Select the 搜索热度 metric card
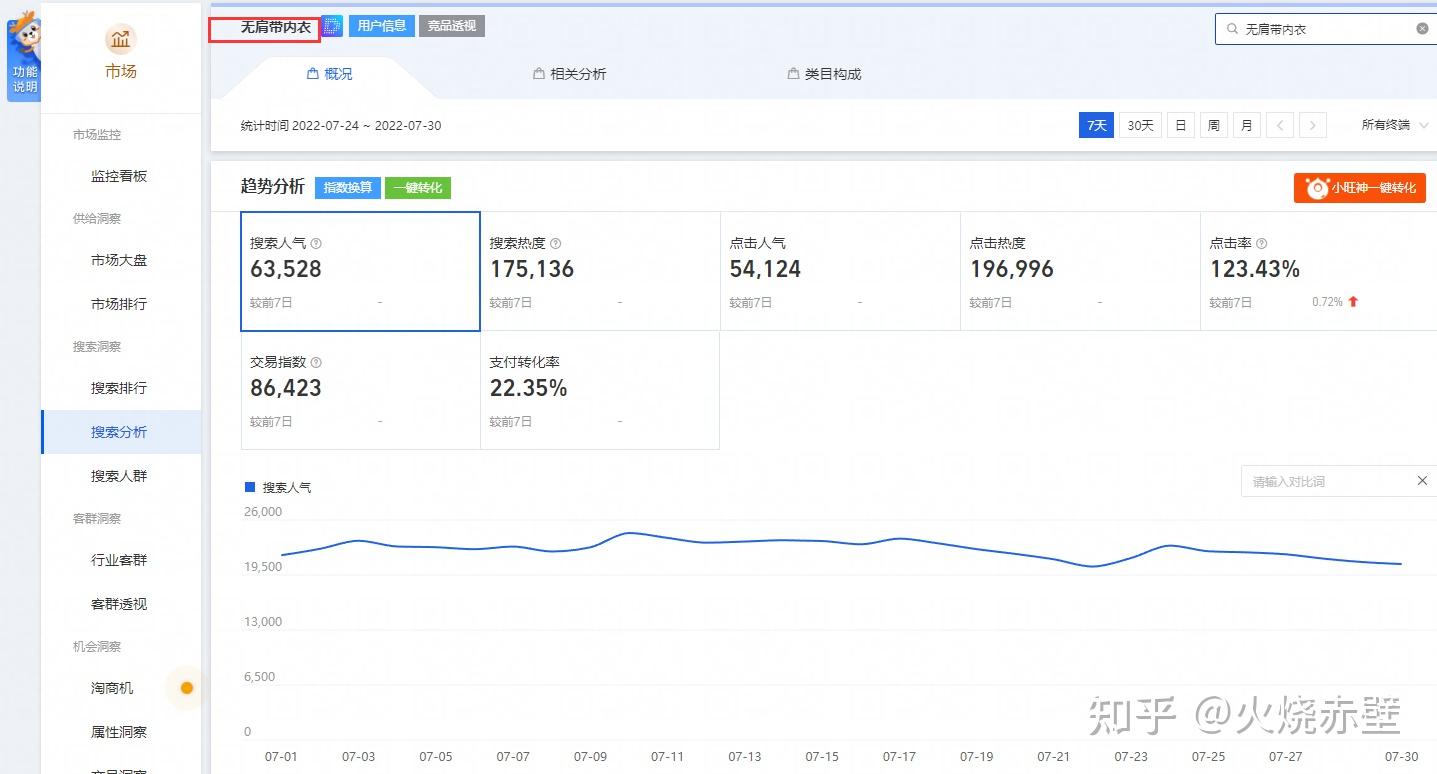Screen dimensions: 1437x774 pyautogui.click(x=600, y=271)
